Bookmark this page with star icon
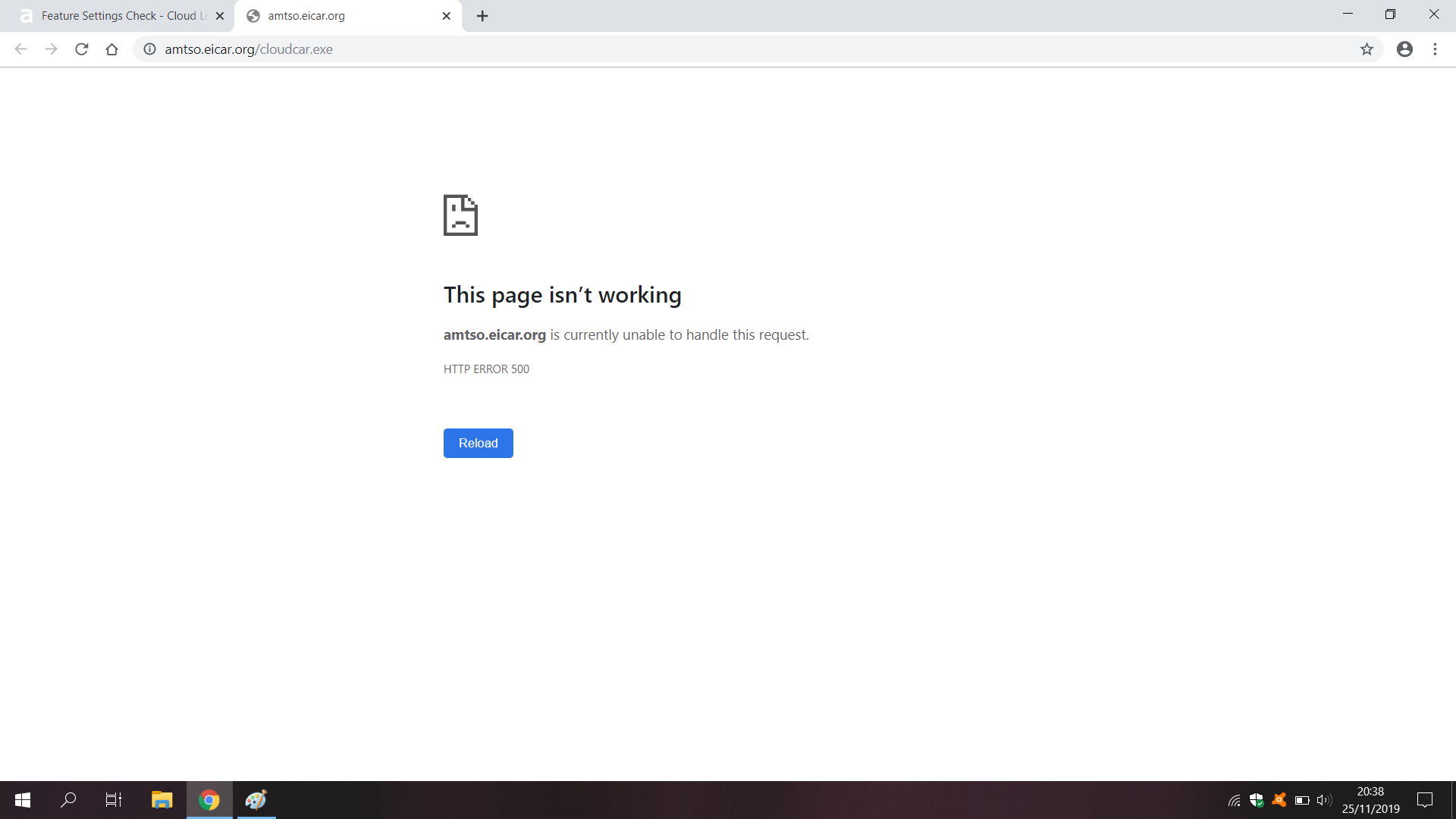 point(1367,49)
